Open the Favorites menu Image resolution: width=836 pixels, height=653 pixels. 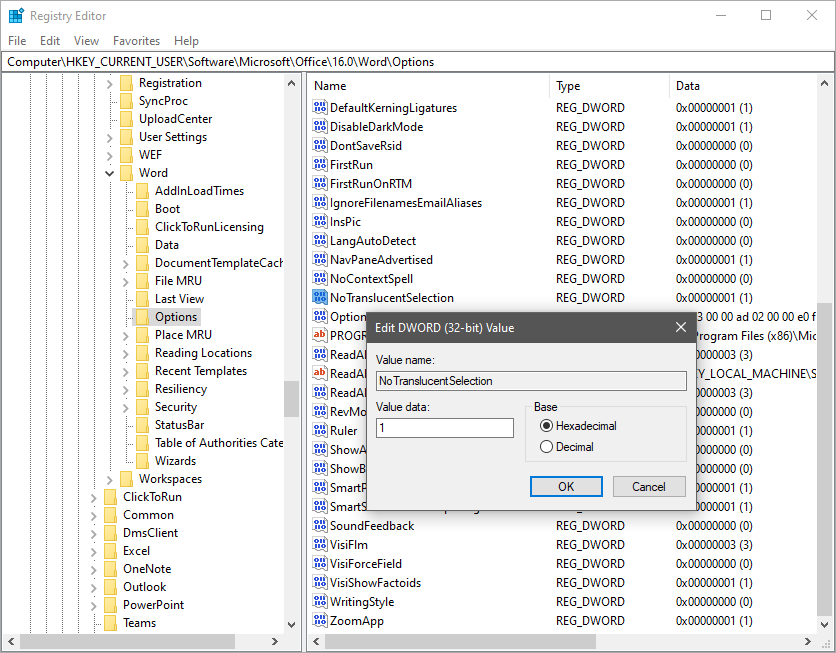(136, 41)
